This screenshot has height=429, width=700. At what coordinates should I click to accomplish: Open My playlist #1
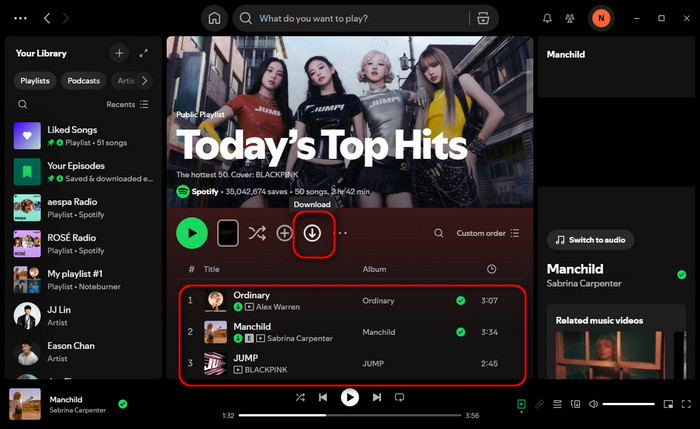(x=84, y=280)
